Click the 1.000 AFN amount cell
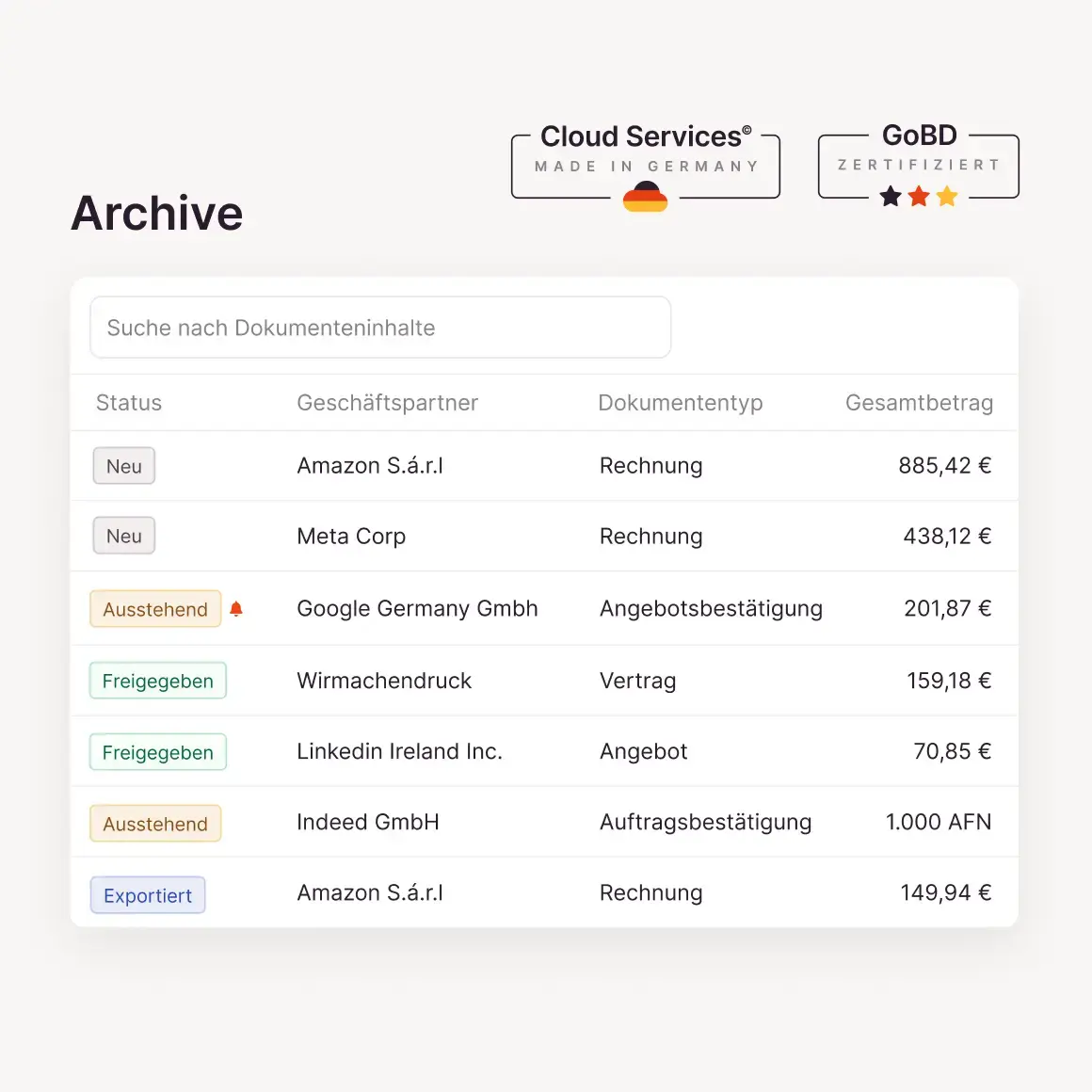This screenshot has height=1092, width=1092. 938,822
